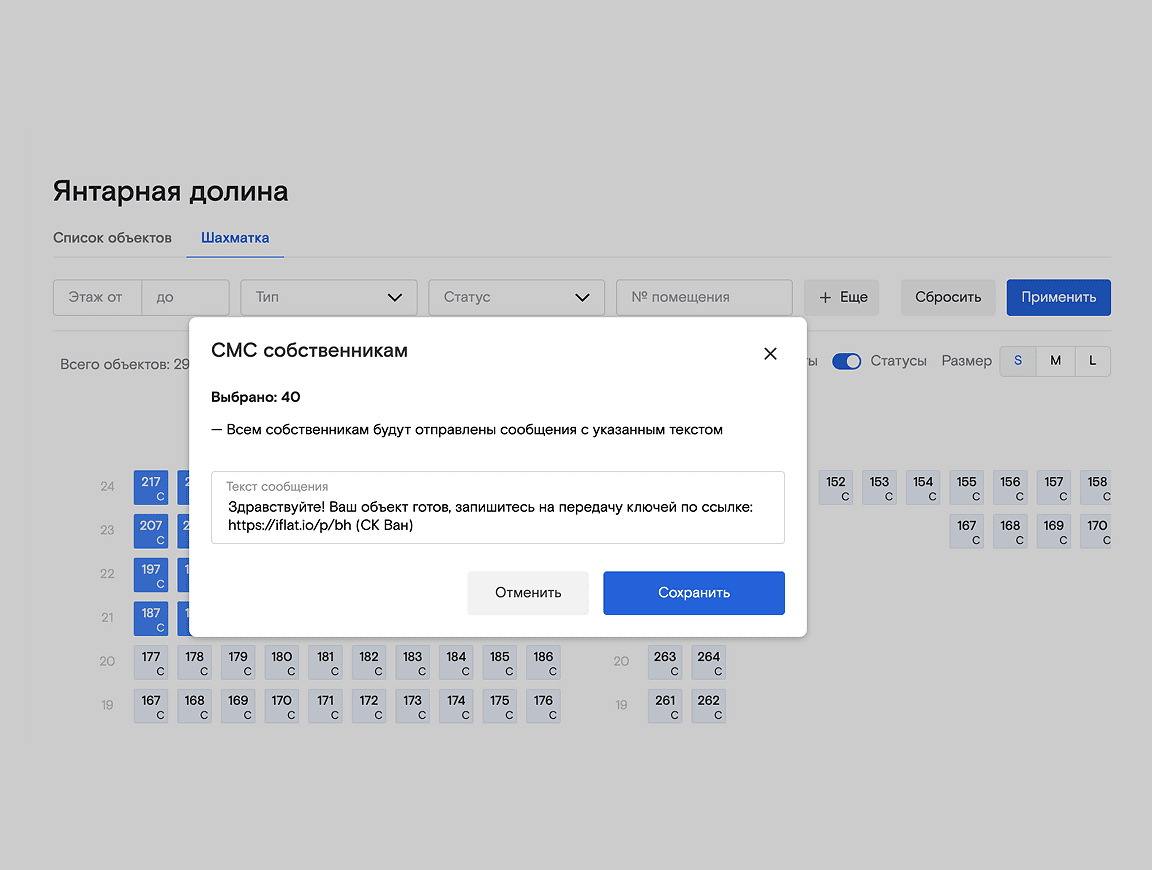
Task: Focus the № помещения search field
Action: click(x=704, y=297)
